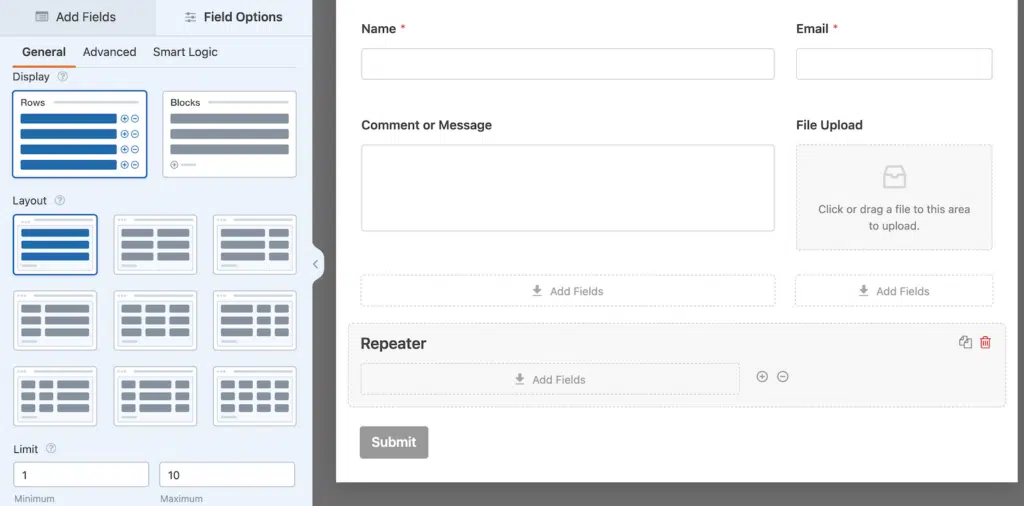Choose the Rows display option

pos(80,134)
